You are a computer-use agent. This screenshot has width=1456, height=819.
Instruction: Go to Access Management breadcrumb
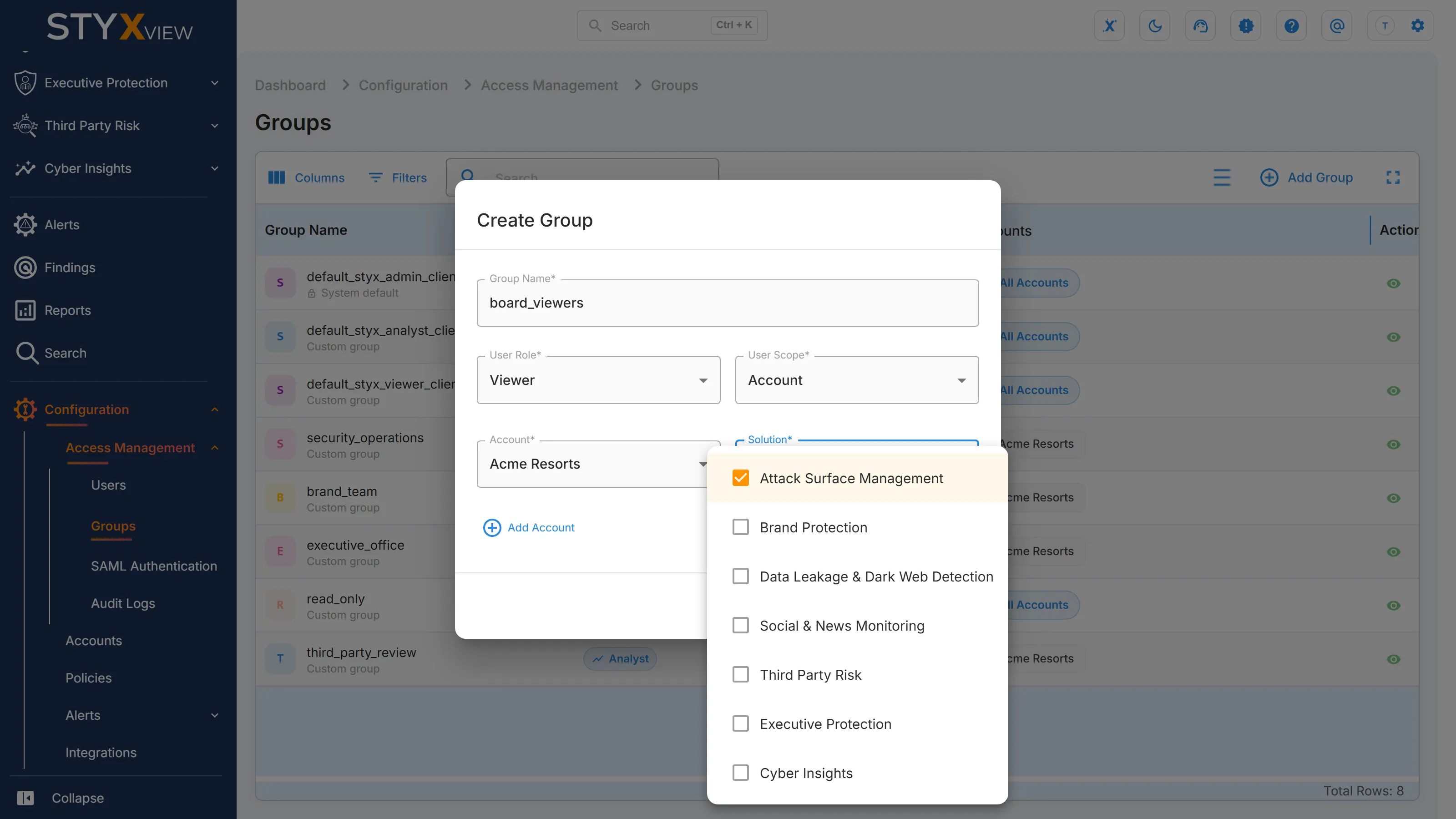[x=549, y=86]
